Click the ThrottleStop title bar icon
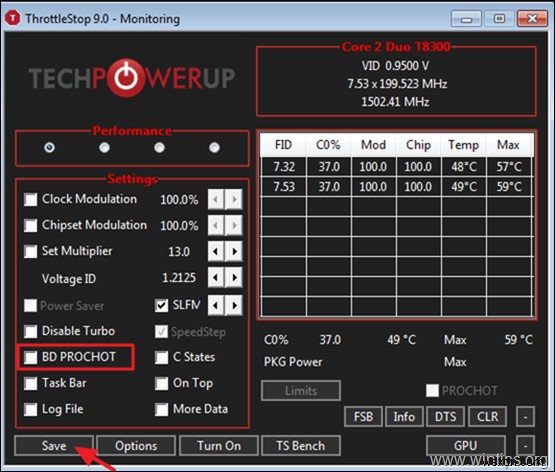This screenshot has width=555, height=472. click(13, 18)
